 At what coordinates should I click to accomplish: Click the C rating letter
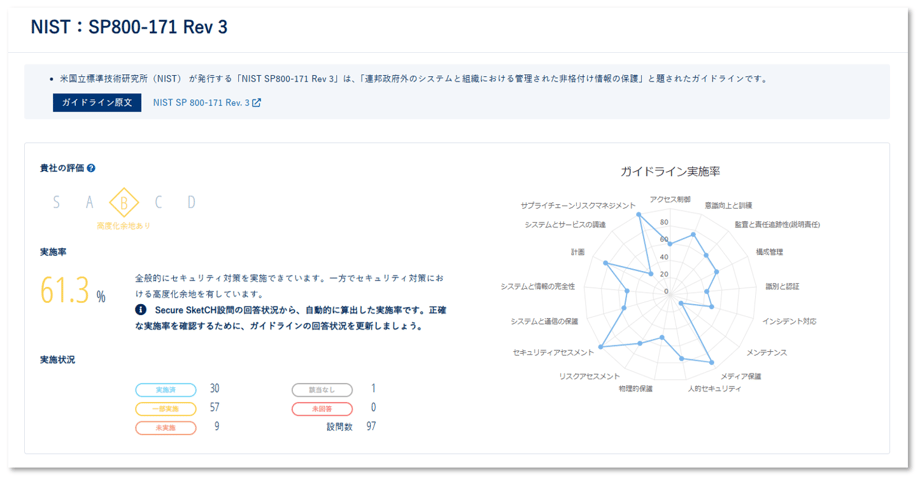[x=158, y=203]
